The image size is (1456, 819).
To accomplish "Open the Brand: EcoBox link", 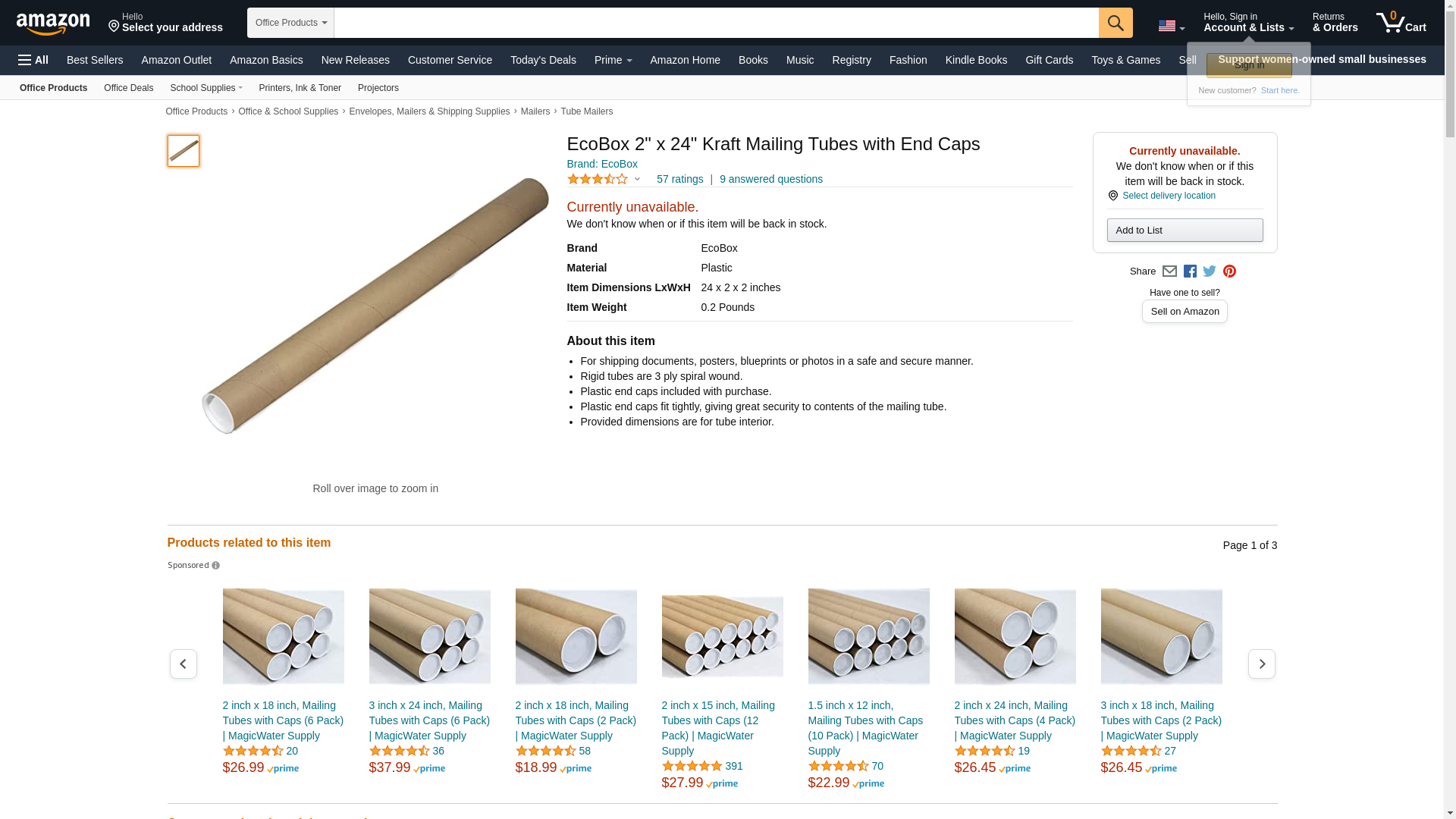I will click(602, 165).
